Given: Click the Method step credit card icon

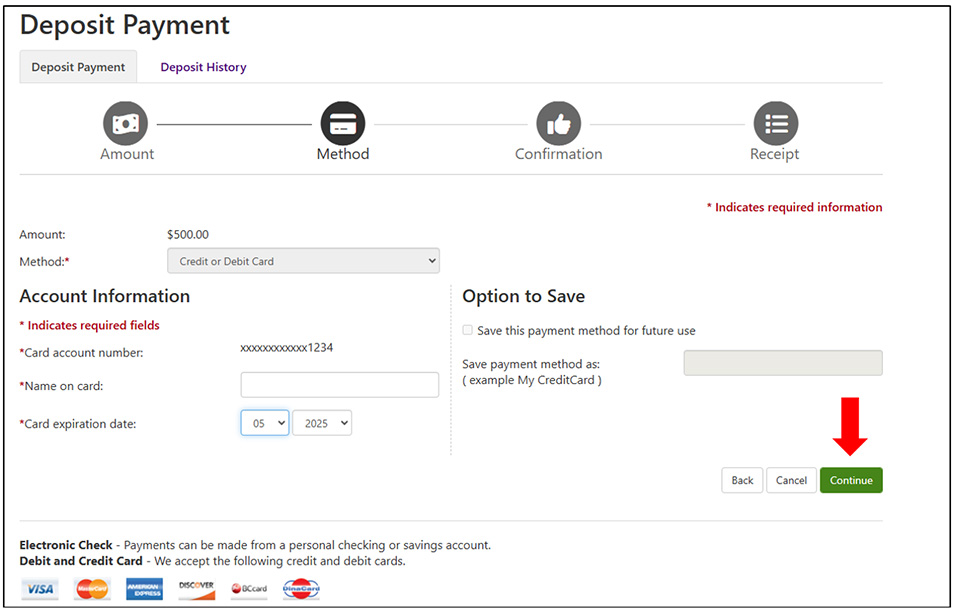Looking at the screenshot, I should (342, 124).
